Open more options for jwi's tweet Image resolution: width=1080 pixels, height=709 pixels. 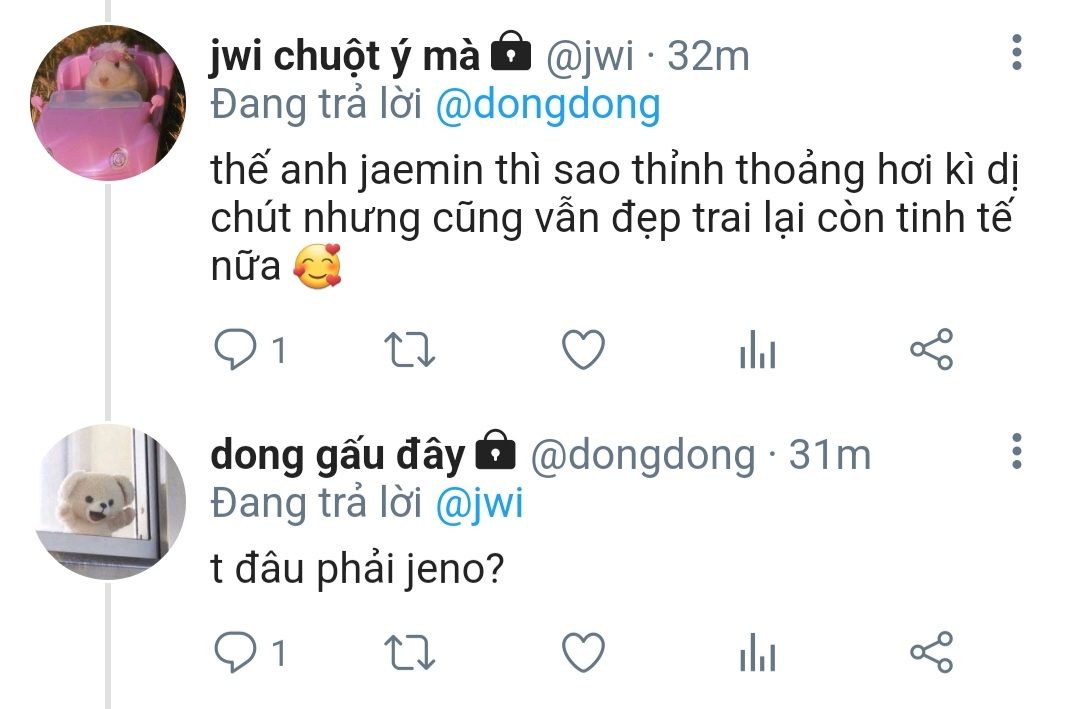click(x=1017, y=52)
